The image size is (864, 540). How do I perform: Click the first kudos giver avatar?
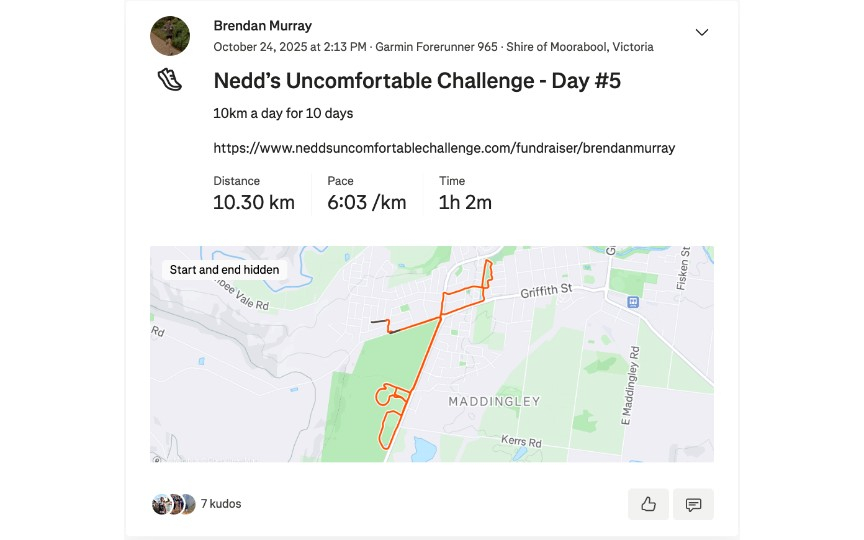(160, 504)
